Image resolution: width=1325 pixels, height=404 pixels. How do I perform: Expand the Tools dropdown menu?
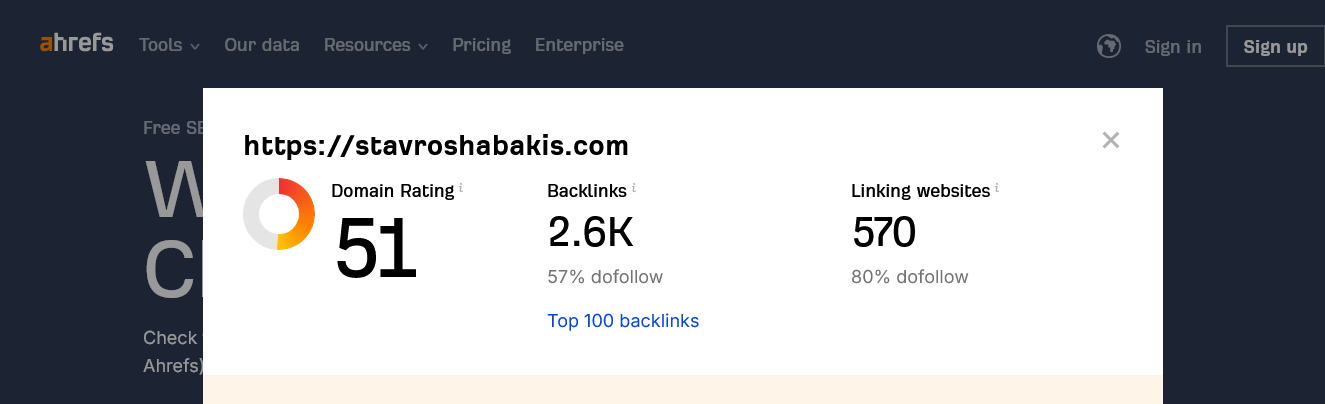[169, 45]
